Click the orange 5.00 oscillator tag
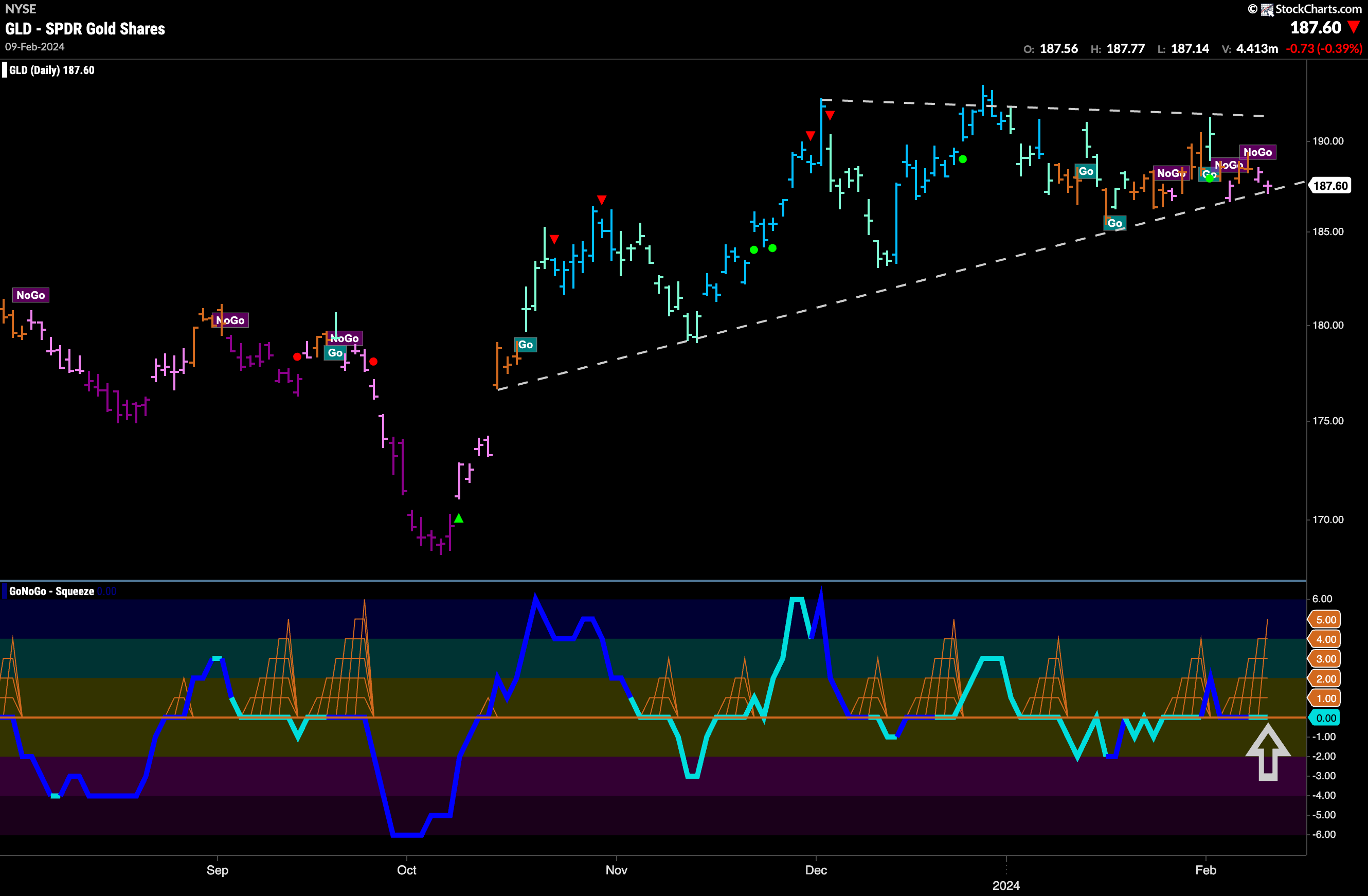The width and height of the screenshot is (1368, 896). pos(1324,620)
